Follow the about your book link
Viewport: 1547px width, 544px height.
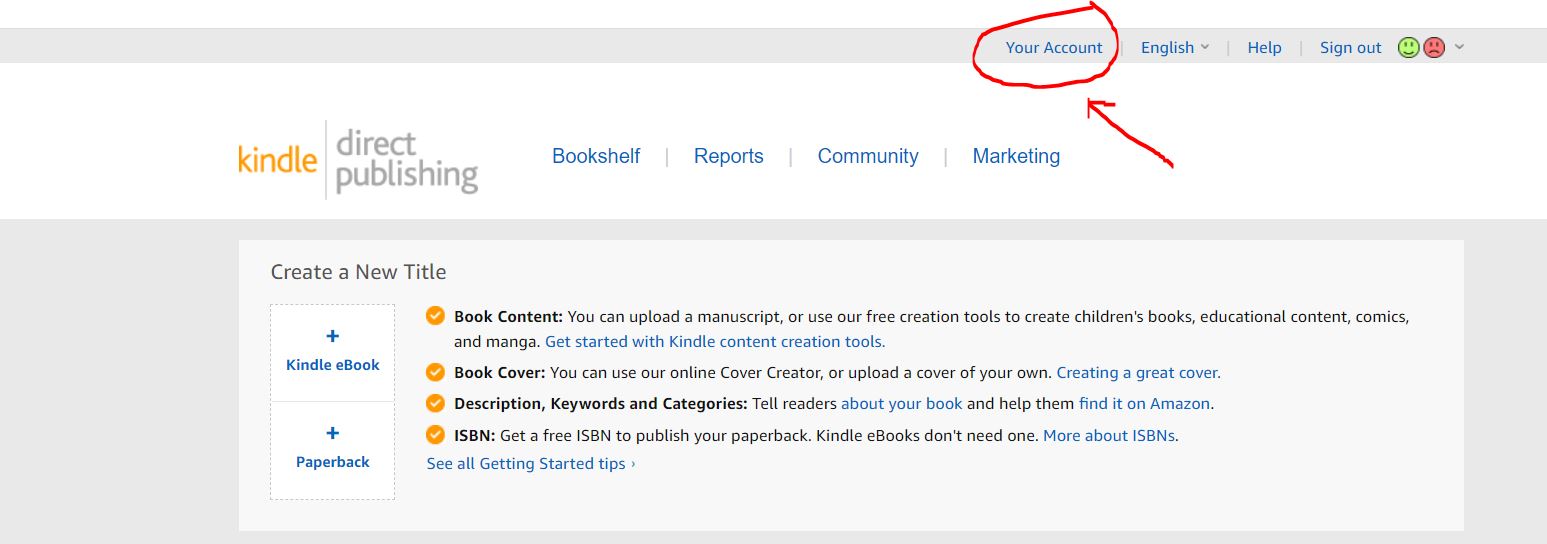[902, 404]
